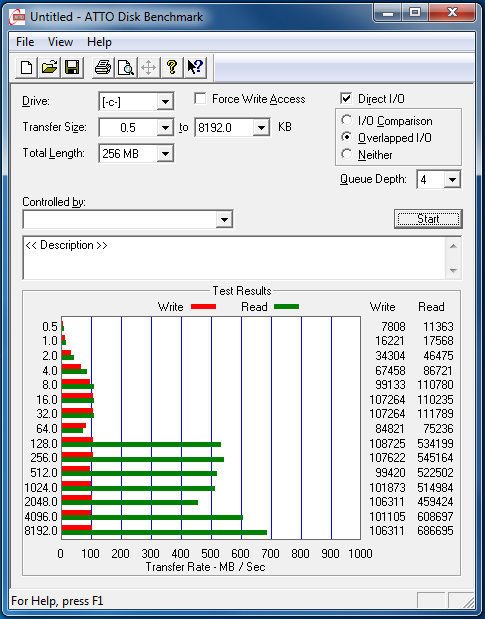This screenshot has width=485, height=619.
Task: Open the Controlled by combo box
Action: point(224,219)
